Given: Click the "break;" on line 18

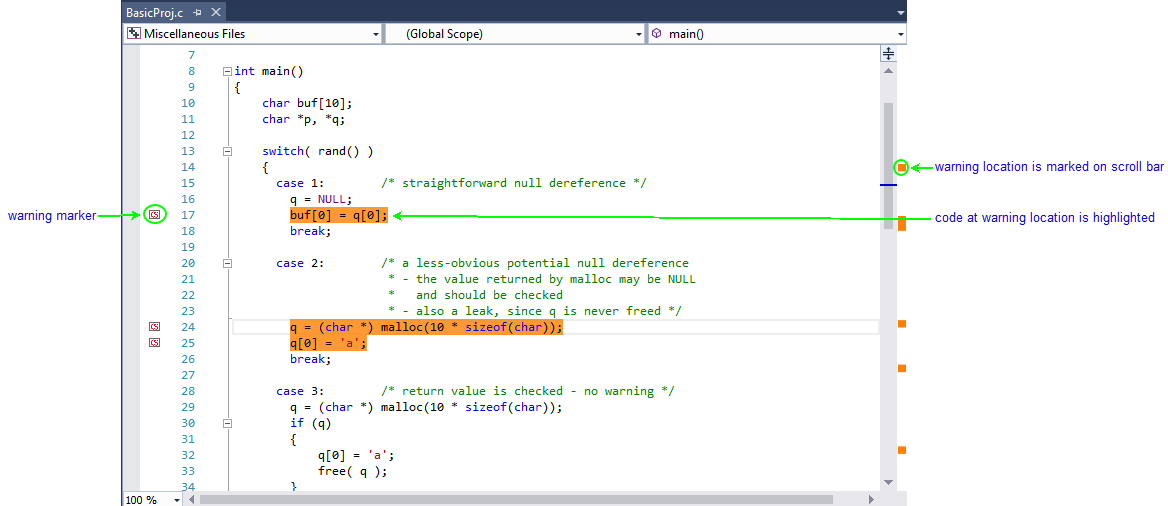Looking at the screenshot, I should (310, 231).
